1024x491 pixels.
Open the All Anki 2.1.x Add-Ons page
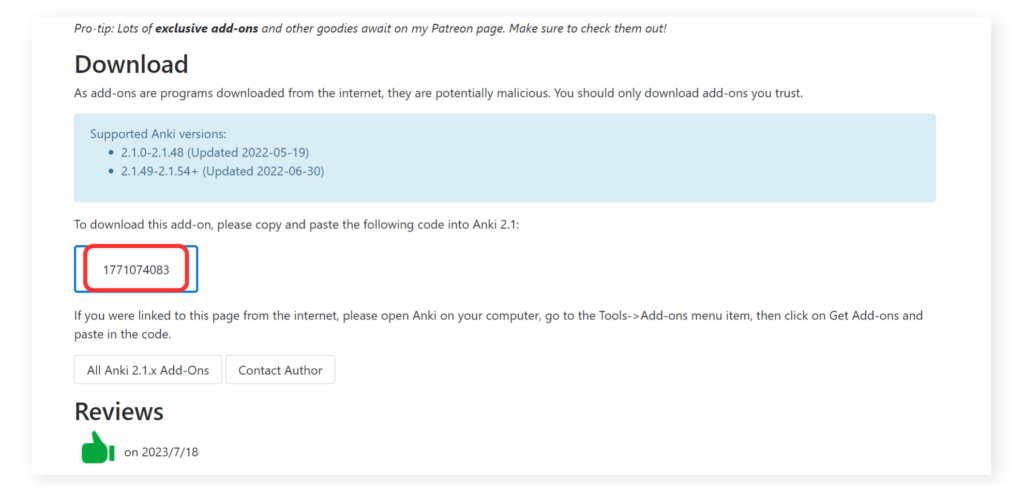[x=148, y=370]
